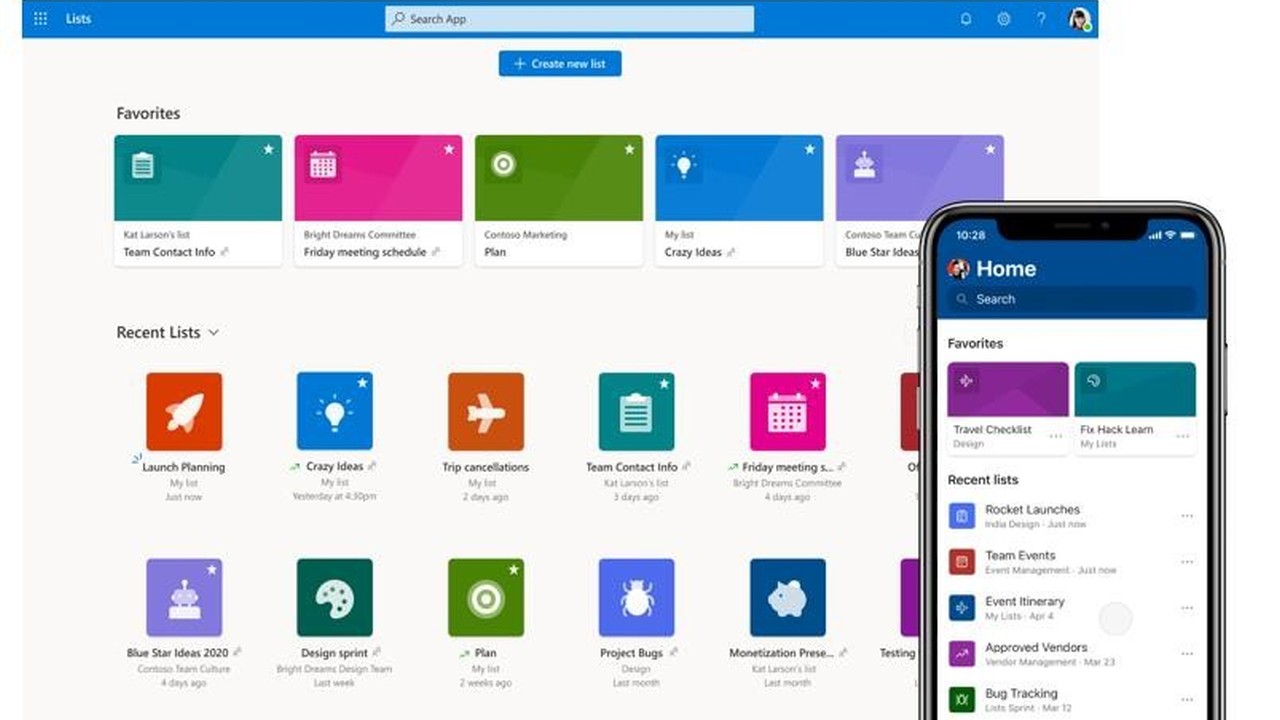Open the notifications bell
The height and width of the screenshot is (720, 1280).
[966, 19]
